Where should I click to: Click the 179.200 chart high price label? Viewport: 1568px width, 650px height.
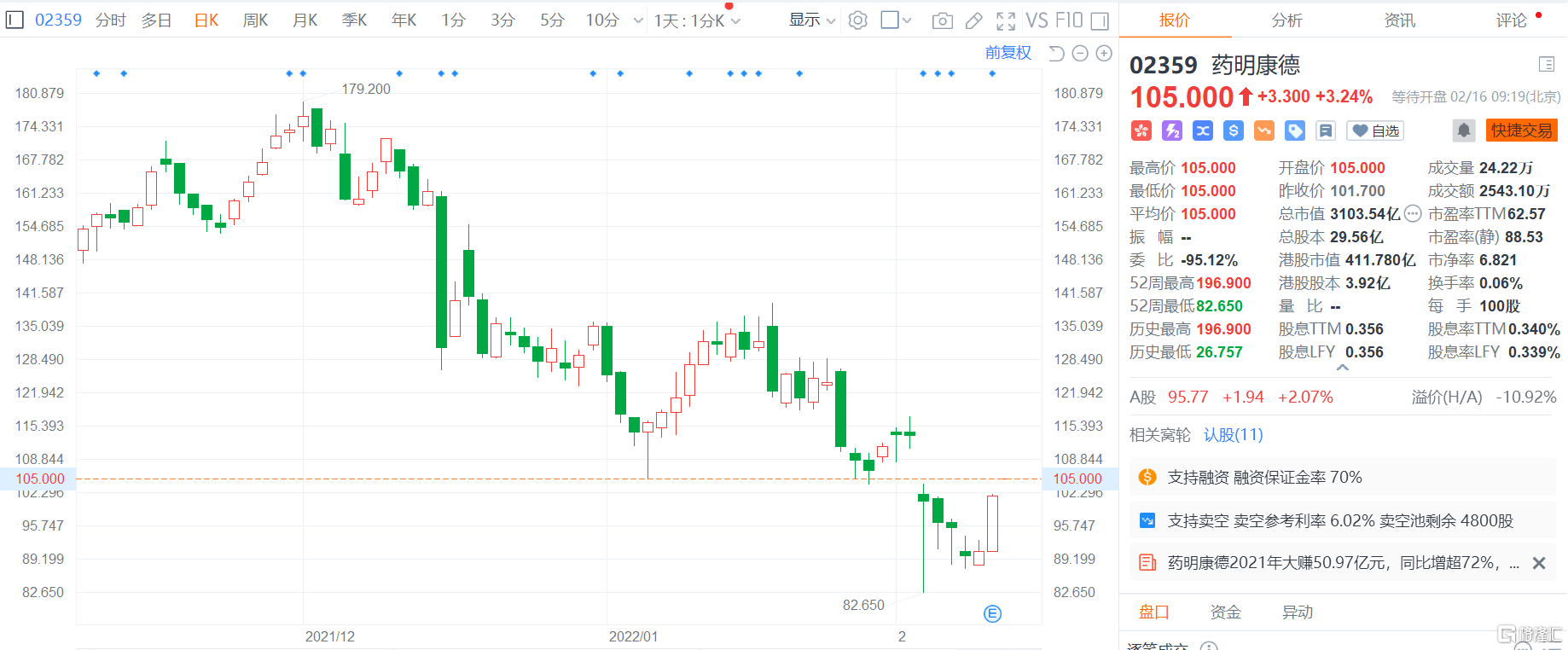[x=366, y=89]
